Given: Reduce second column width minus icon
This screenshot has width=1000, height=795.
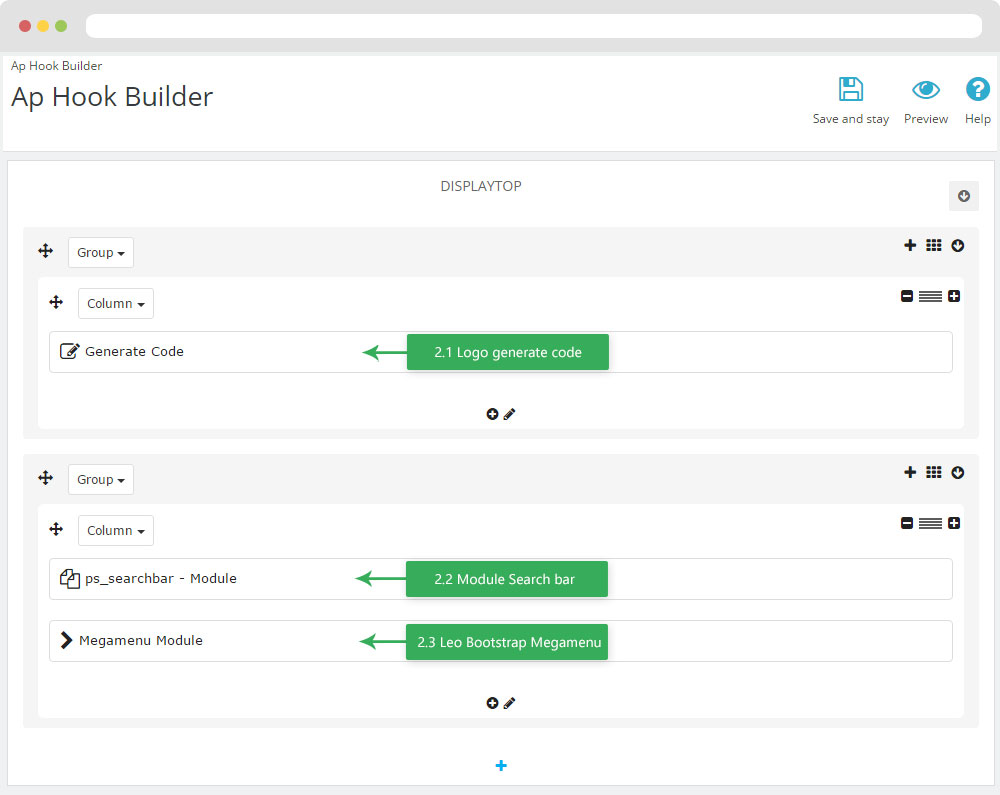Looking at the screenshot, I should point(907,523).
